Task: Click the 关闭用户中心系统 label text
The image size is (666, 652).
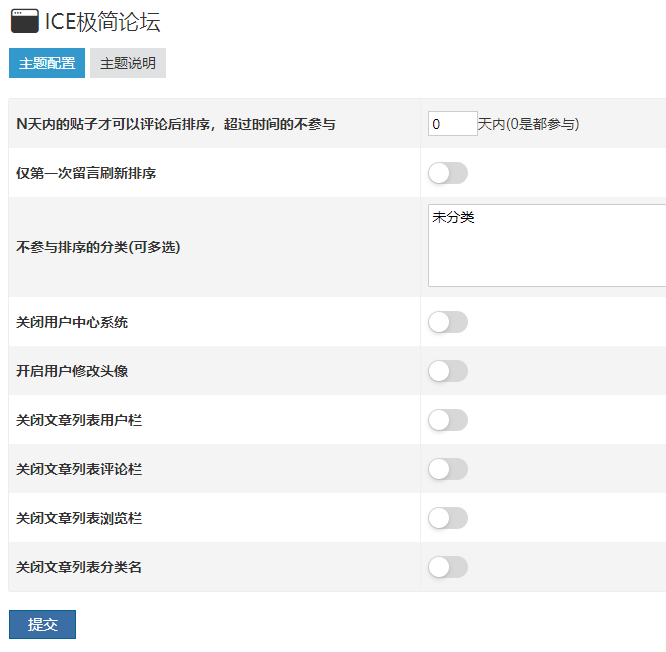Action: pyautogui.click(x=73, y=322)
